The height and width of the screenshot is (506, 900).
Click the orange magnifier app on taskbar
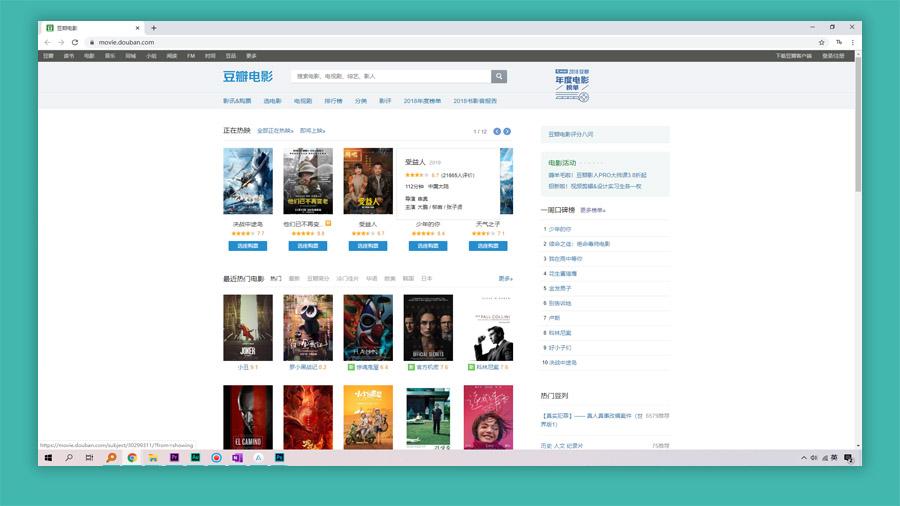coord(111,458)
